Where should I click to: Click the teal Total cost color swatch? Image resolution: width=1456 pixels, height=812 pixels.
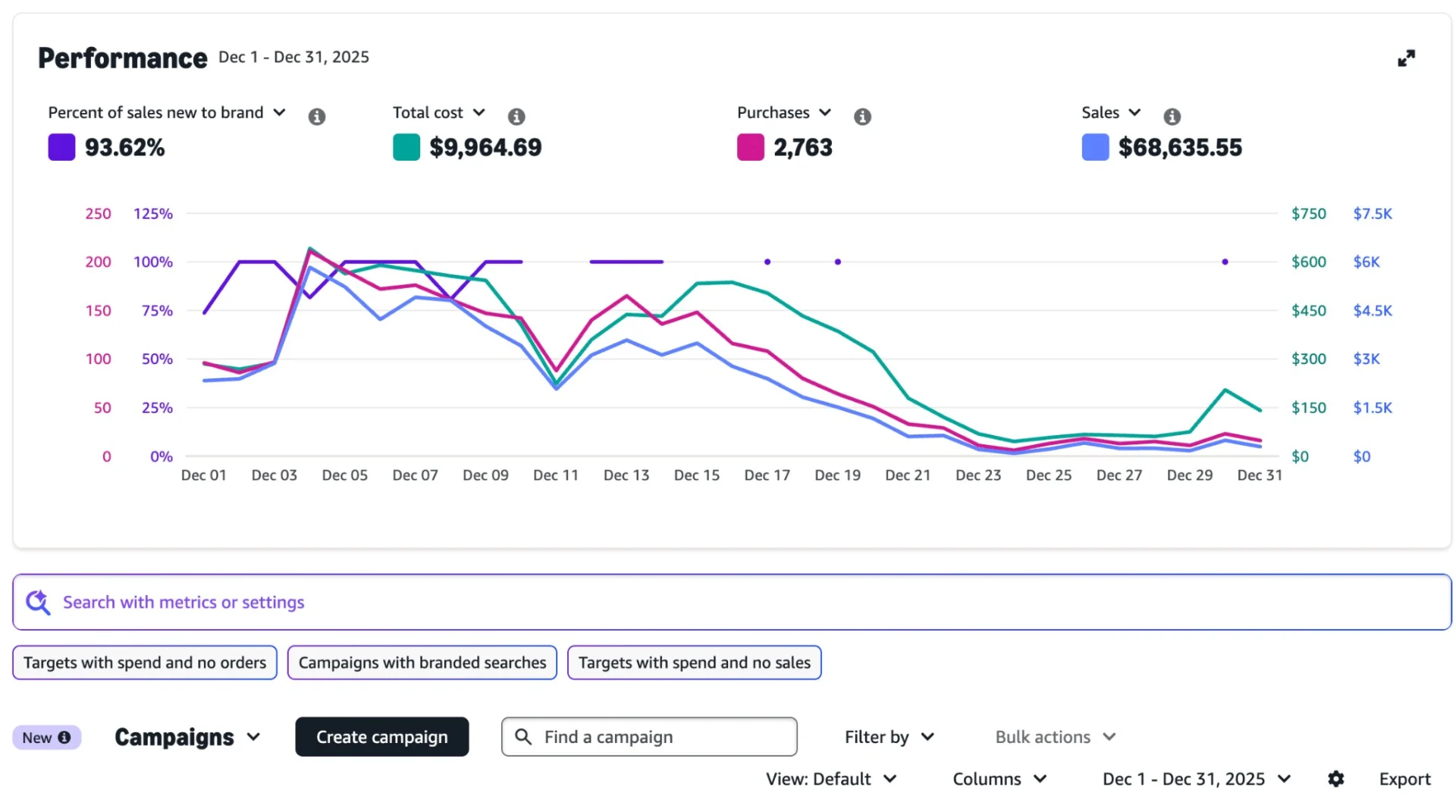406,147
